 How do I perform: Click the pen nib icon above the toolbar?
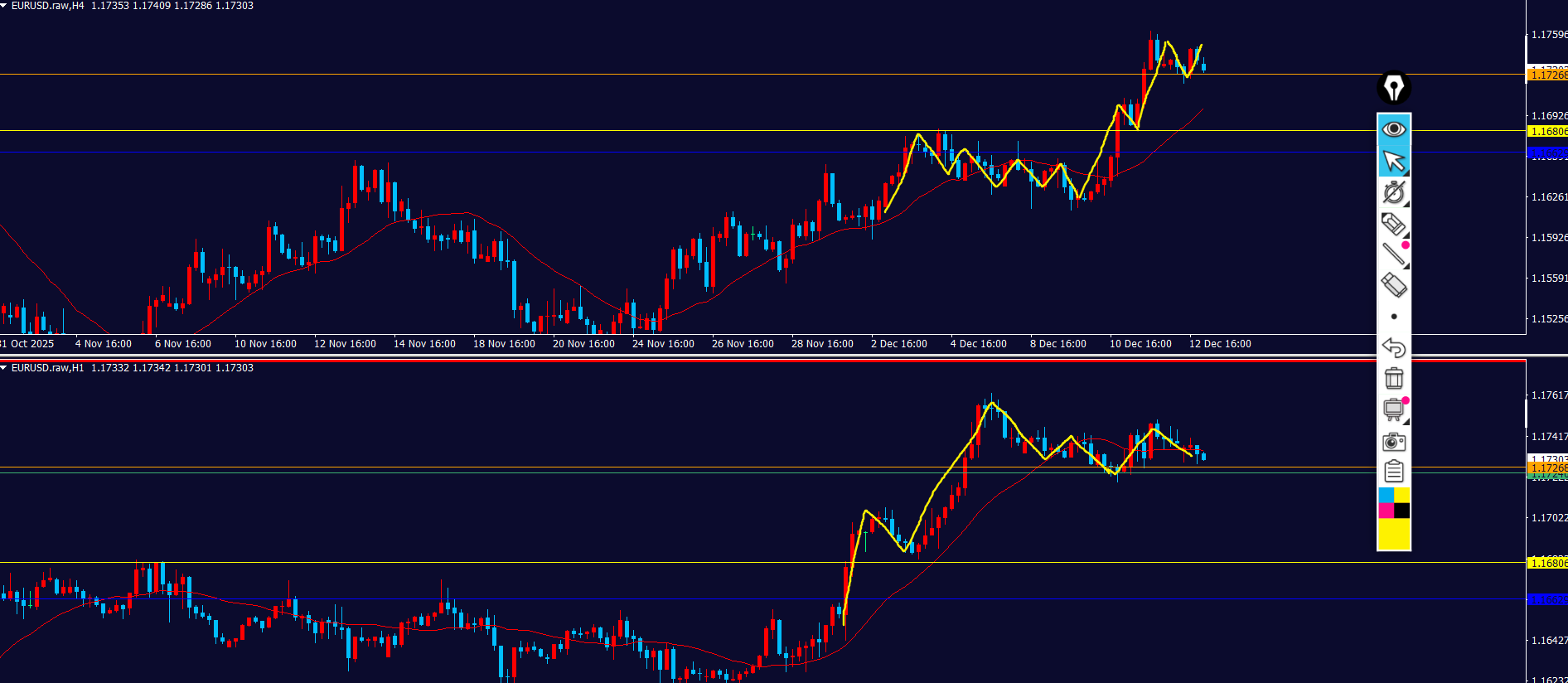(x=1394, y=87)
